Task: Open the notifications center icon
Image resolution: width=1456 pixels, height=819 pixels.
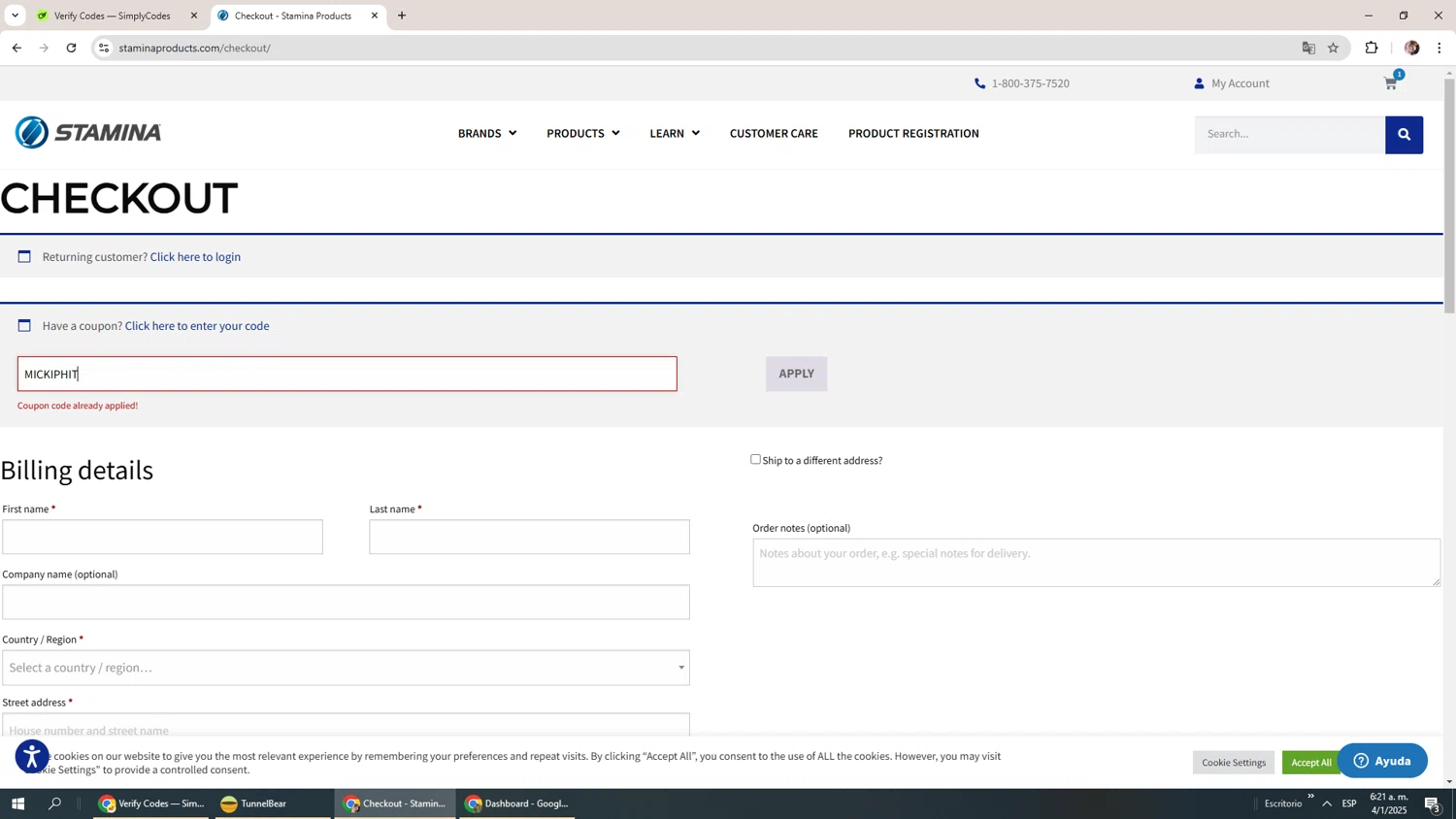Action: point(1432,803)
